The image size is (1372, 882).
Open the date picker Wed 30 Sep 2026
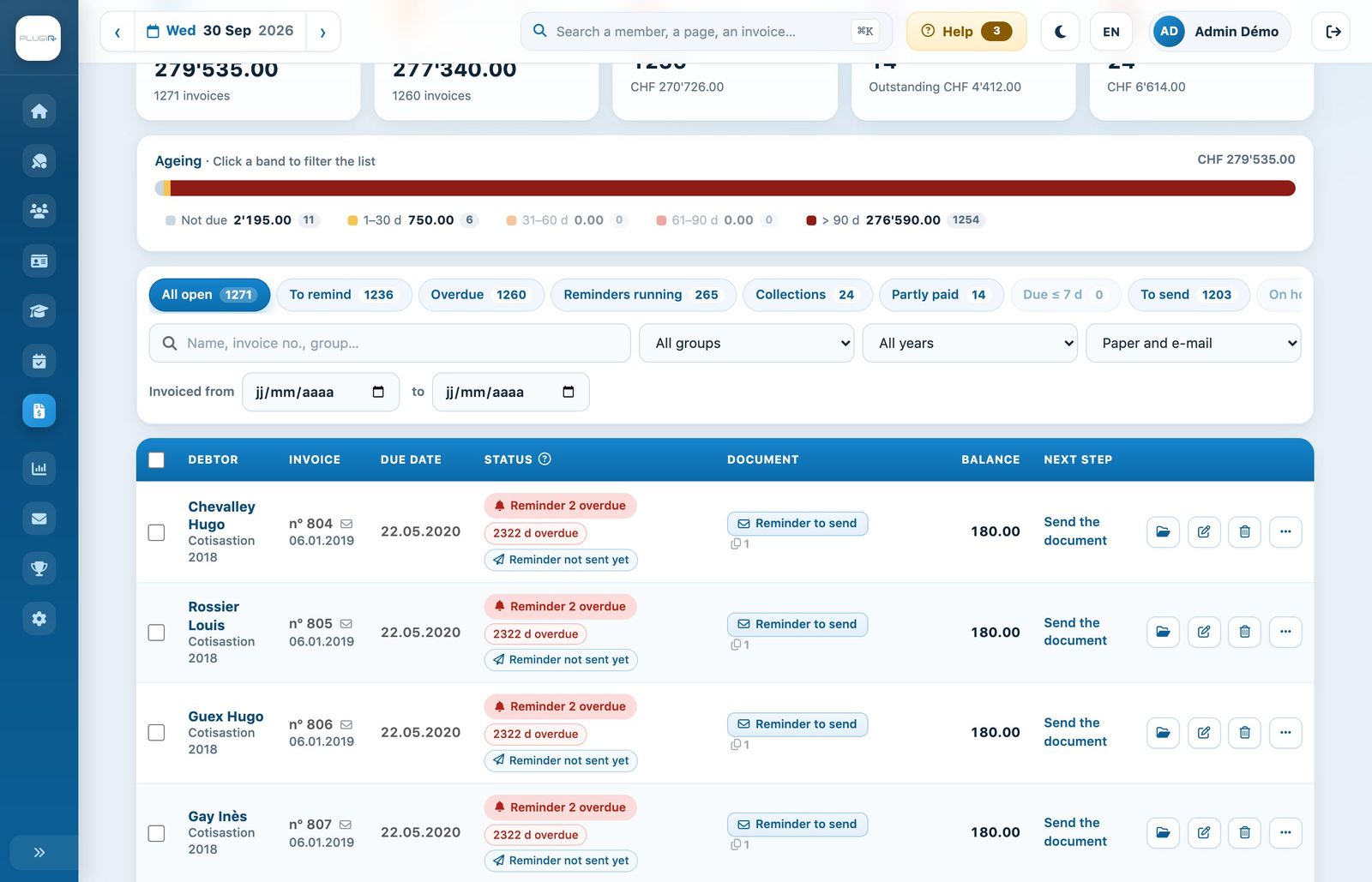(220, 31)
